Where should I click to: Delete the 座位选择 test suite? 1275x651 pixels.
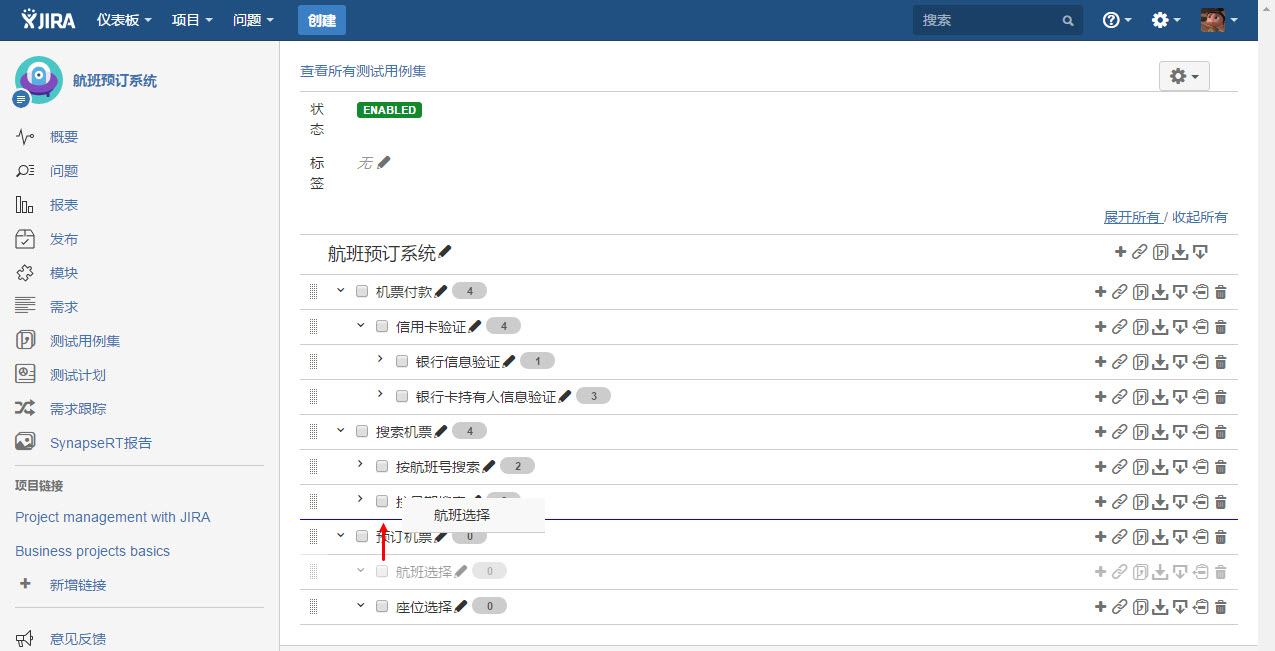click(x=1220, y=607)
